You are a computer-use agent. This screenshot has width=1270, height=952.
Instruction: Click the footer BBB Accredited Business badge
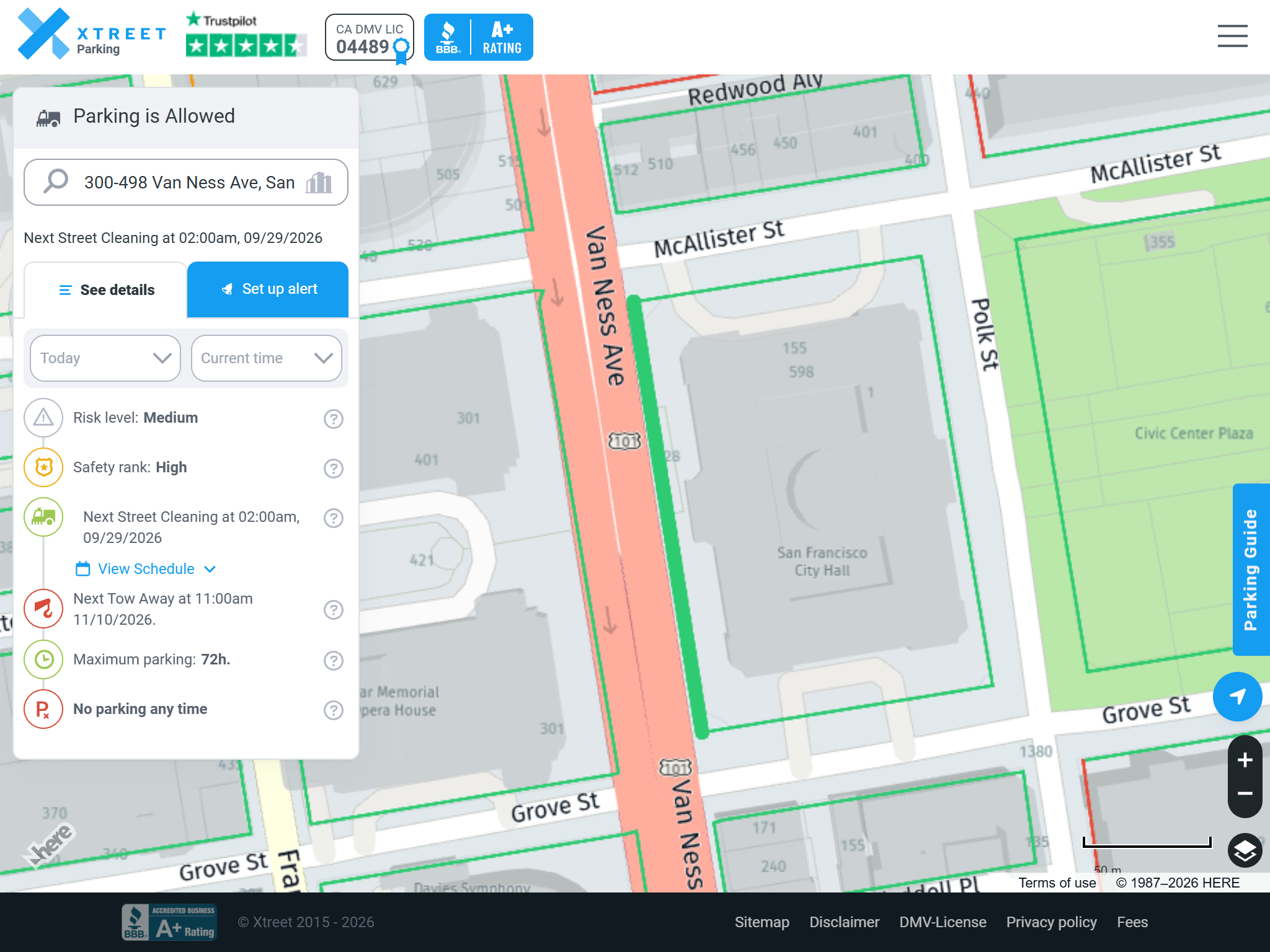[x=169, y=922]
